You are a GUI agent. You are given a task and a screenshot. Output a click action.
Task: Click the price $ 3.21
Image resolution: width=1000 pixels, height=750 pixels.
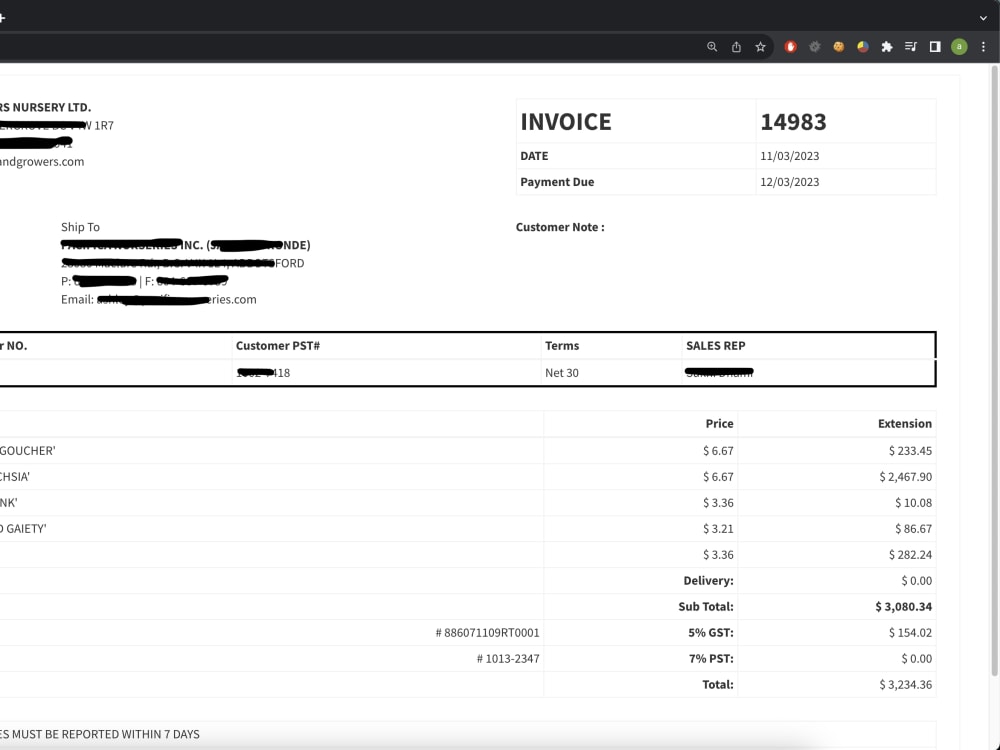pos(718,529)
